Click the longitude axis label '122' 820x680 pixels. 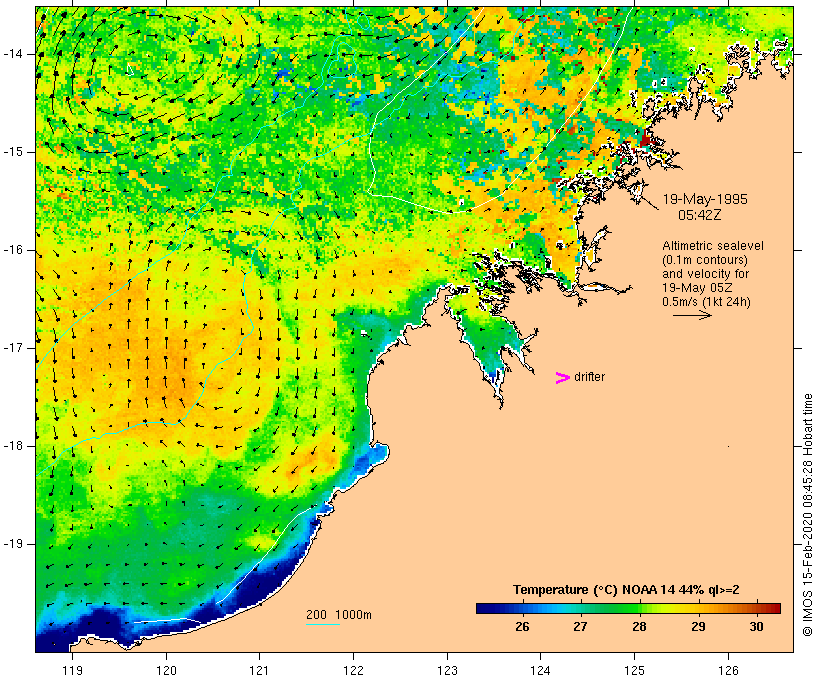(x=354, y=670)
